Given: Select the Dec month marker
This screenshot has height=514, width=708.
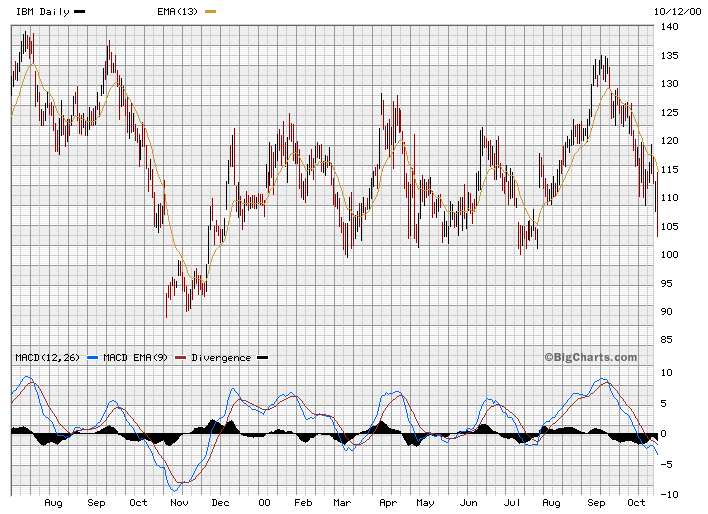Looking at the screenshot, I should tap(222, 504).
